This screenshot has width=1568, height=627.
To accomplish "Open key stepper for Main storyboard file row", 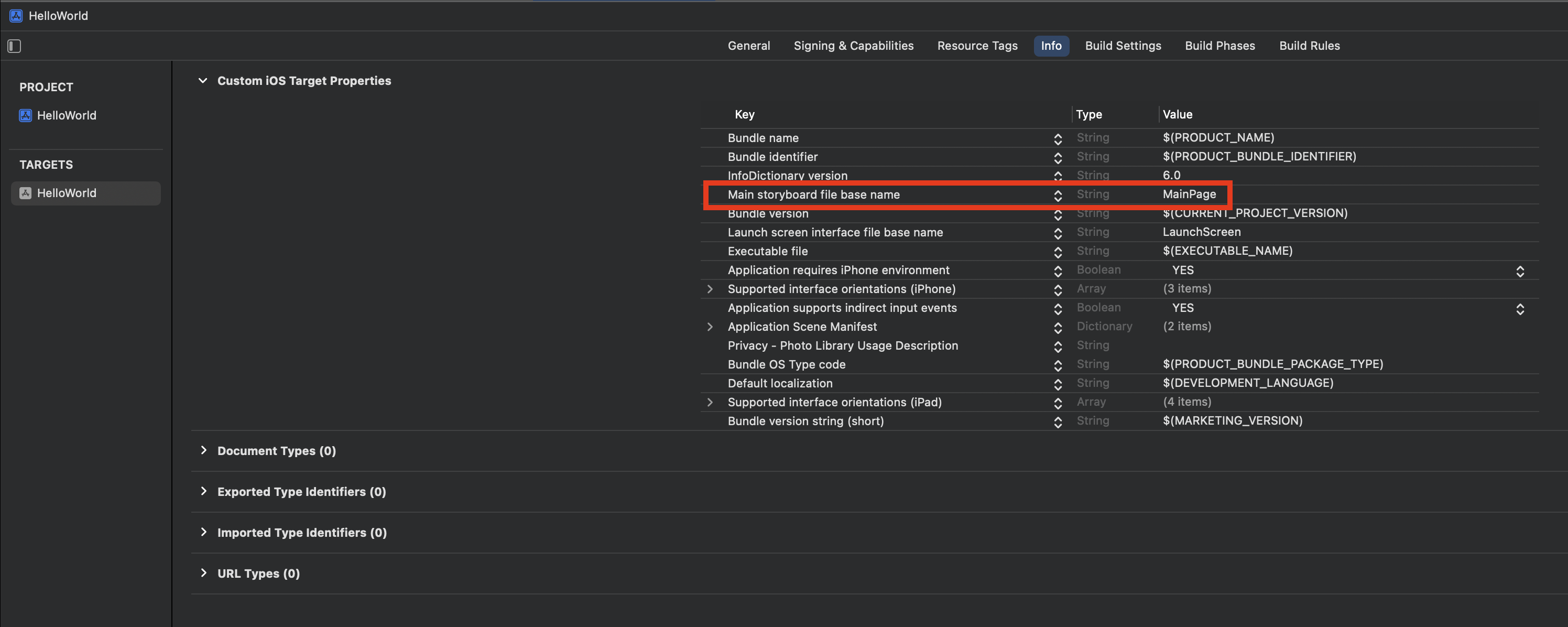I will point(1058,196).
